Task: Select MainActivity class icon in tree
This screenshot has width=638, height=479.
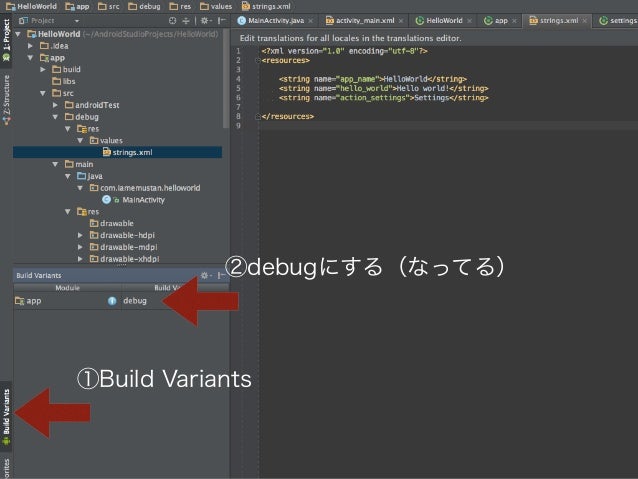Action: pyautogui.click(x=106, y=200)
